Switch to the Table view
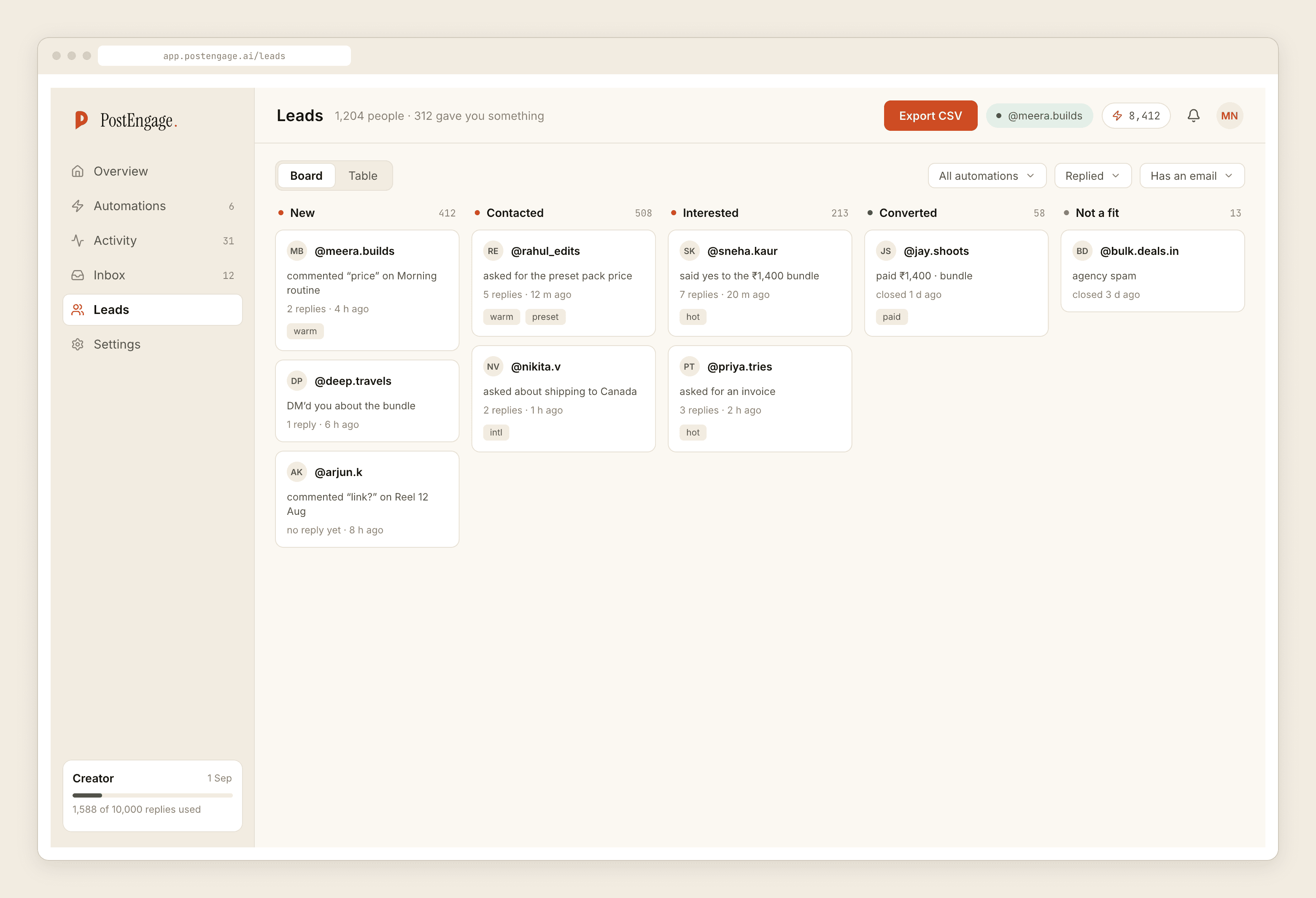Screen dimensions: 1316x898 [x=363, y=176]
